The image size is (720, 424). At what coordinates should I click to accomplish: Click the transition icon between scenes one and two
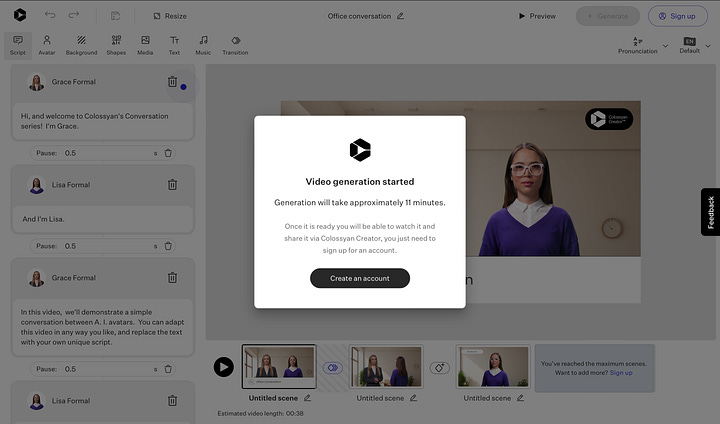(x=333, y=367)
